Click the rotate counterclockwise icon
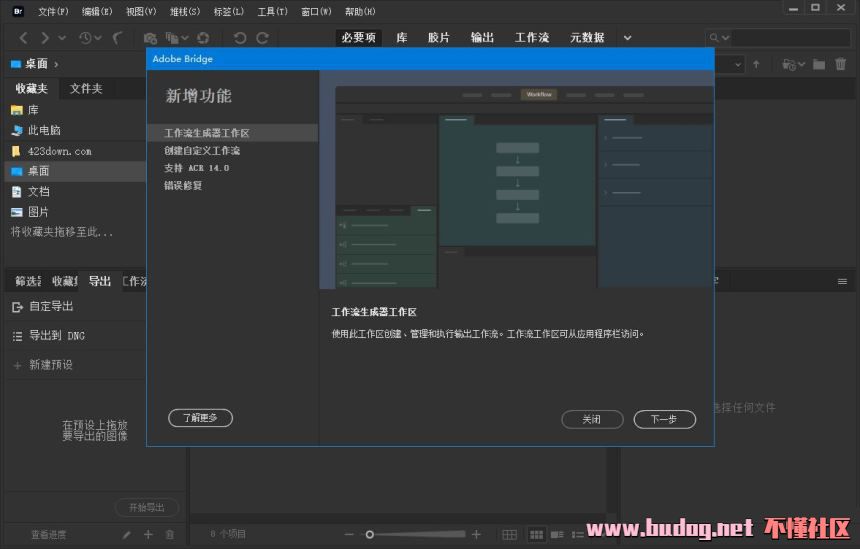860x549 pixels. coord(240,38)
